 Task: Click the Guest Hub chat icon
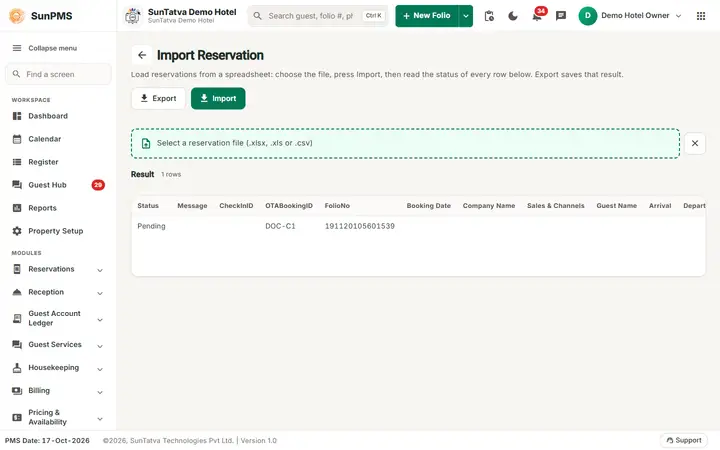point(17,185)
